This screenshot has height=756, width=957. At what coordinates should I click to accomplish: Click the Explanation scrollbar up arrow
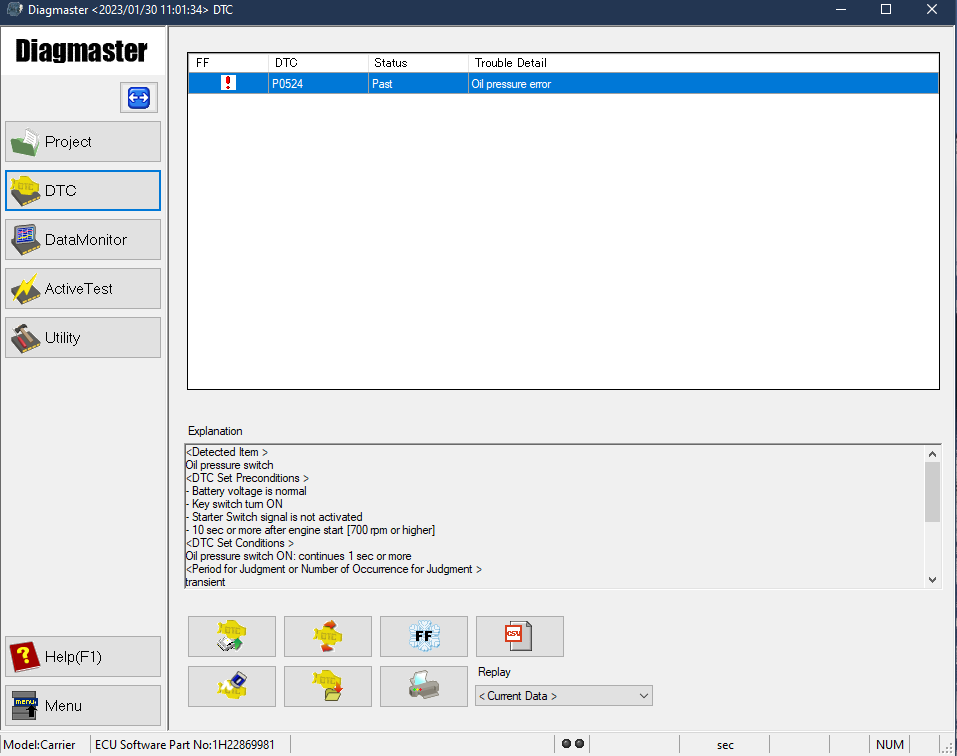932,453
